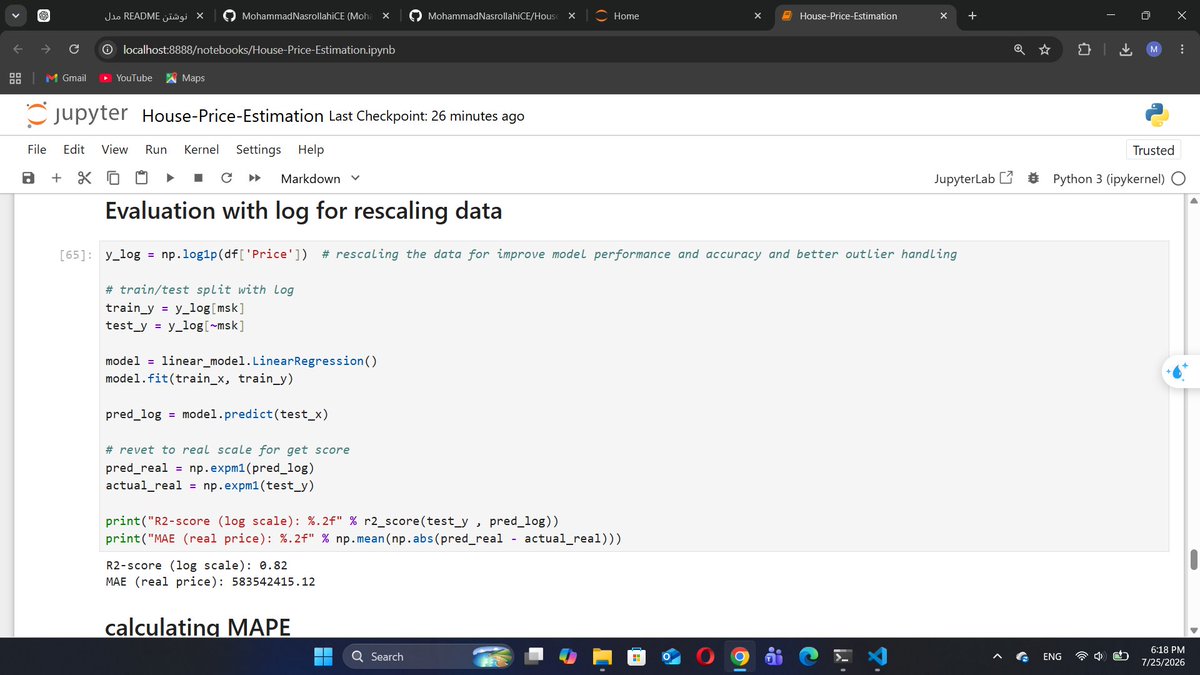Open the Kernel menu

coord(201,149)
